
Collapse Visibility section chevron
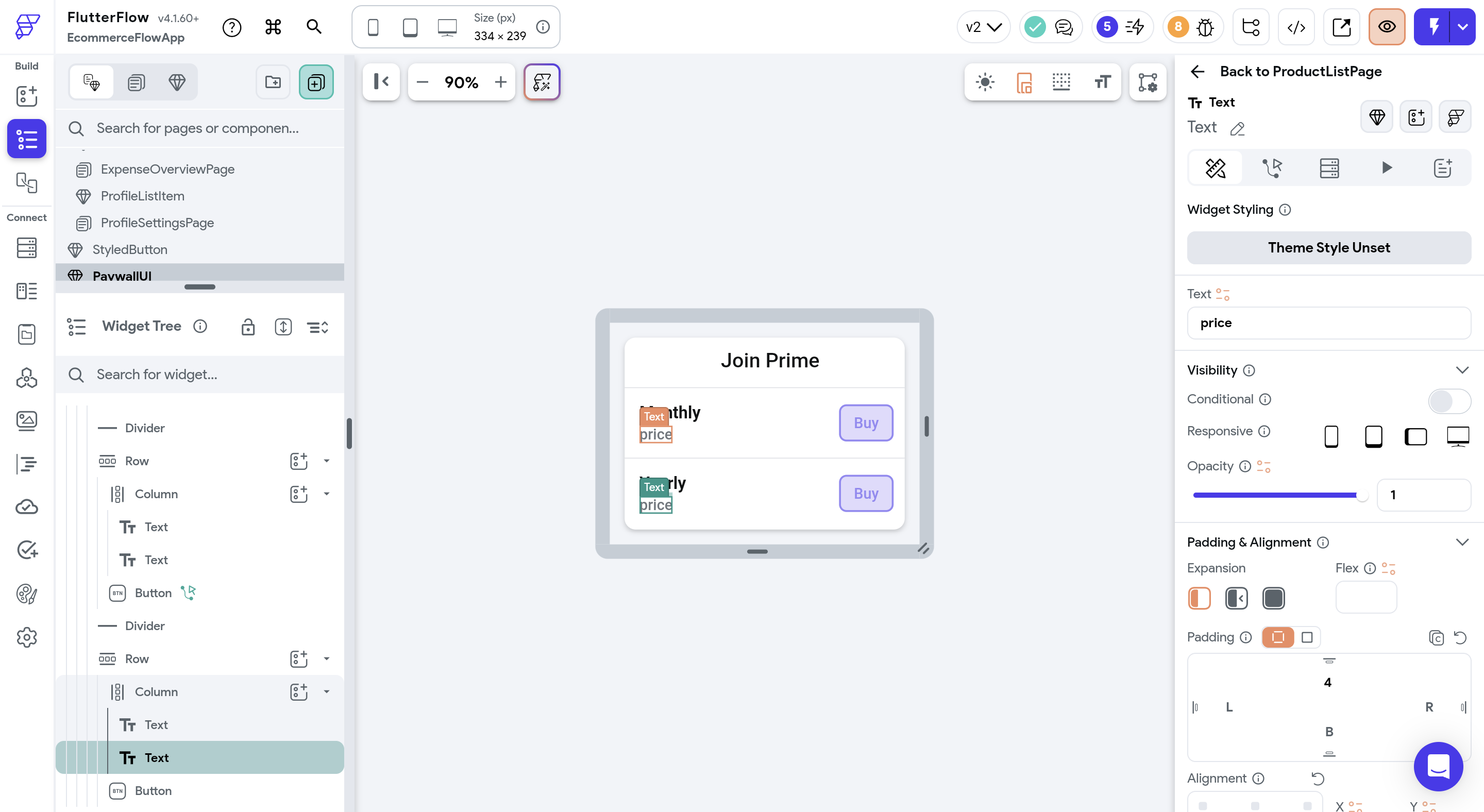click(x=1461, y=370)
